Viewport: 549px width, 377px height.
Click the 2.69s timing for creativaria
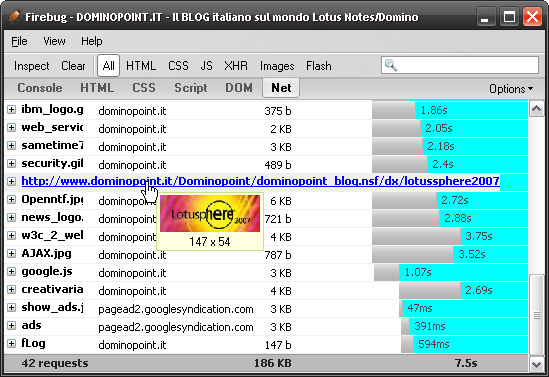[x=478, y=290]
